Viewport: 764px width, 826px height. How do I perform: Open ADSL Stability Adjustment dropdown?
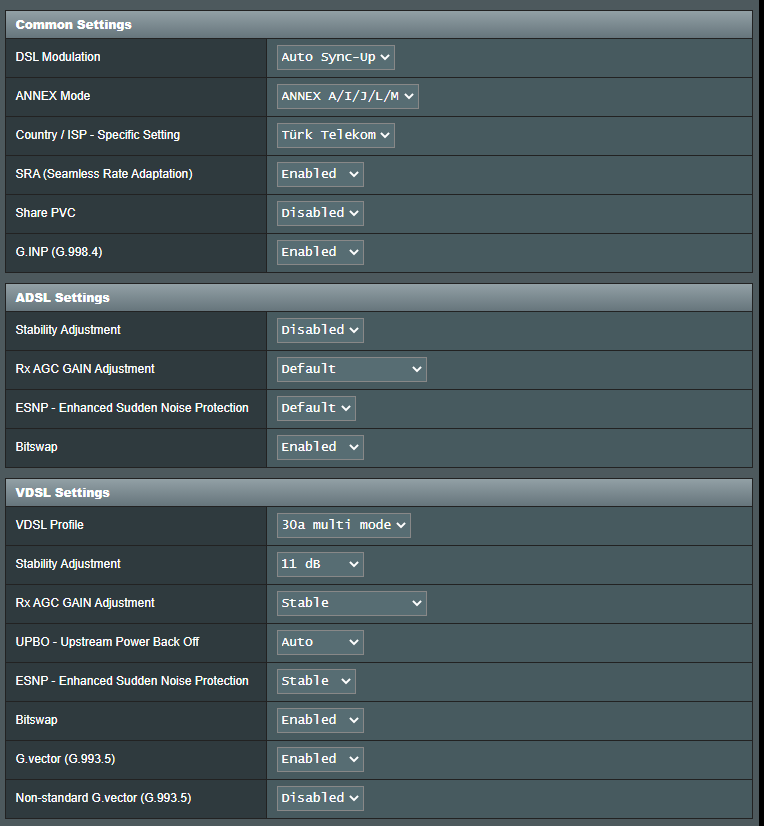point(320,330)
